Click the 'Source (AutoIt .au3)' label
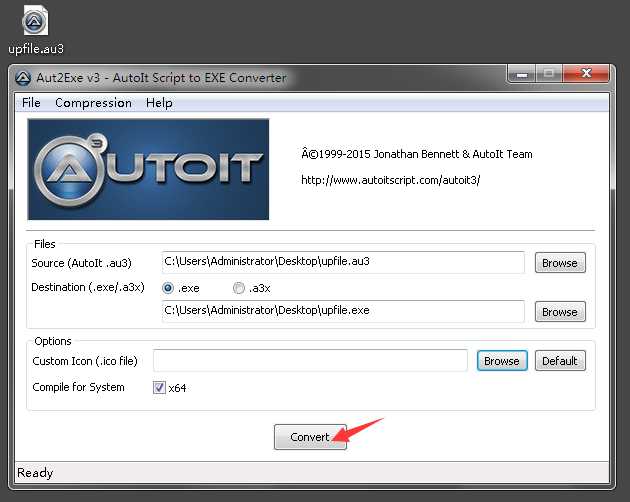The image size is (630, 502). (82, 263)
